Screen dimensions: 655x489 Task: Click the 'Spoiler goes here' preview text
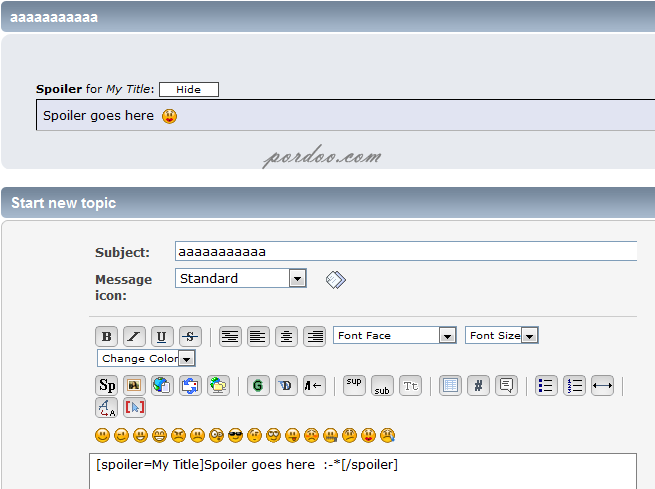pos(99,116)
